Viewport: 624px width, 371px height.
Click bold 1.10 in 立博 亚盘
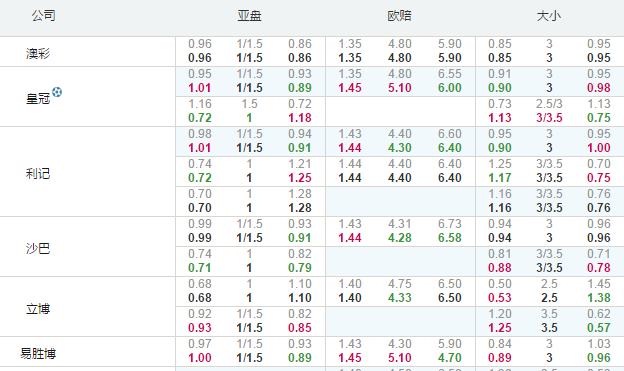click(300, 298)
